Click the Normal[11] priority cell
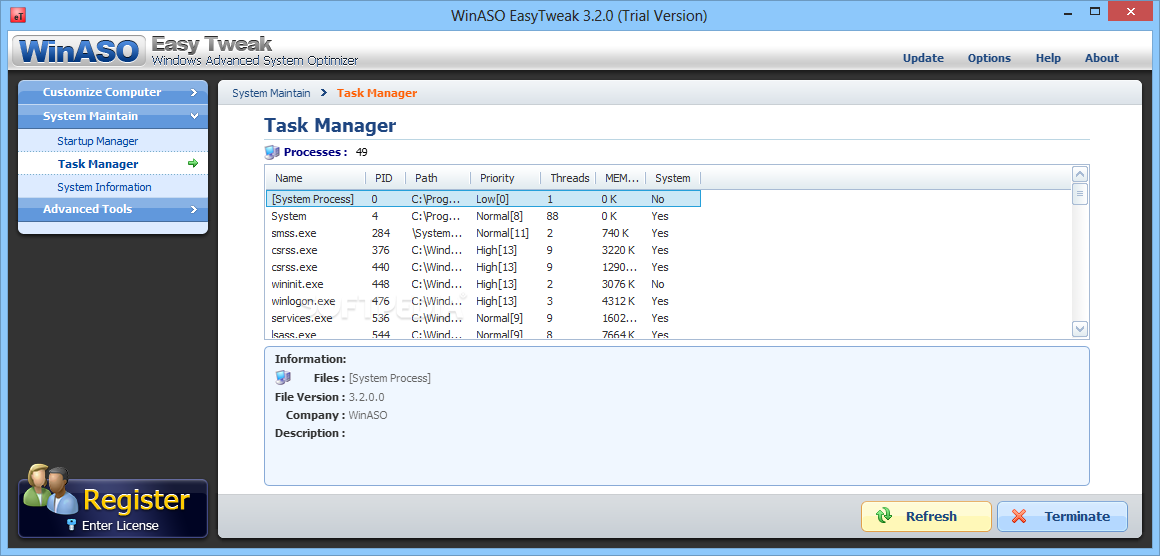1160x556 pixels. (503, 233)
